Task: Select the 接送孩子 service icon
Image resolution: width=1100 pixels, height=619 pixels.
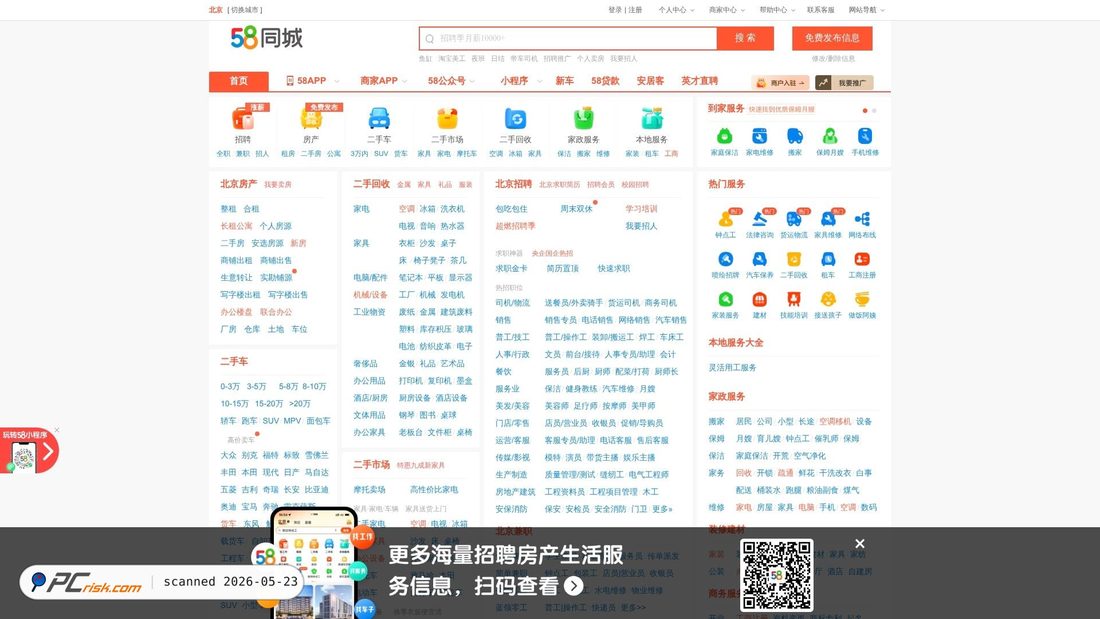Action: click(828, 300)
